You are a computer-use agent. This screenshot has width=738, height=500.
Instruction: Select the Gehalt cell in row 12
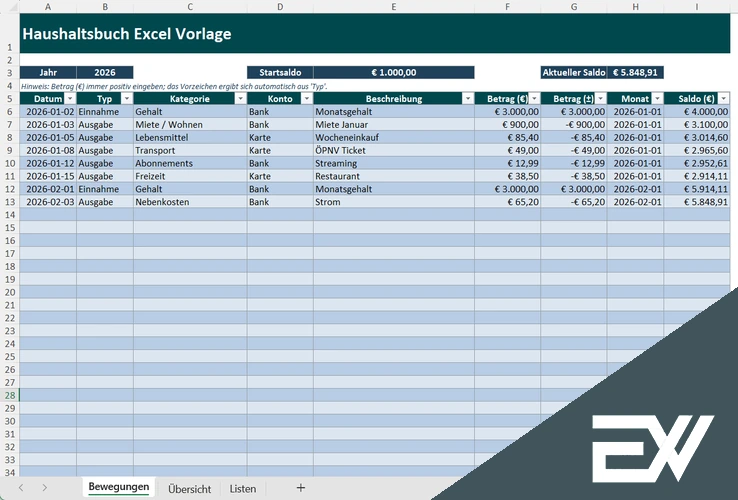(190, 189)
